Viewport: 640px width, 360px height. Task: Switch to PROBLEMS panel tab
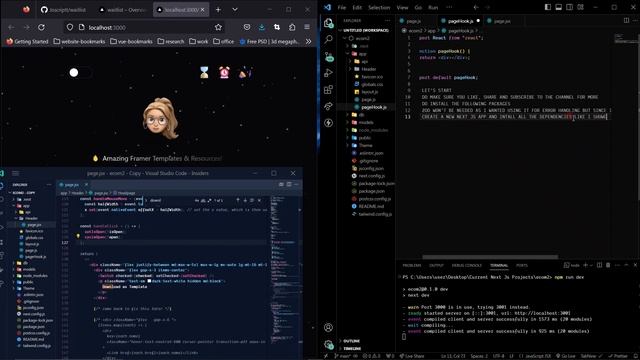coord(411,265)
